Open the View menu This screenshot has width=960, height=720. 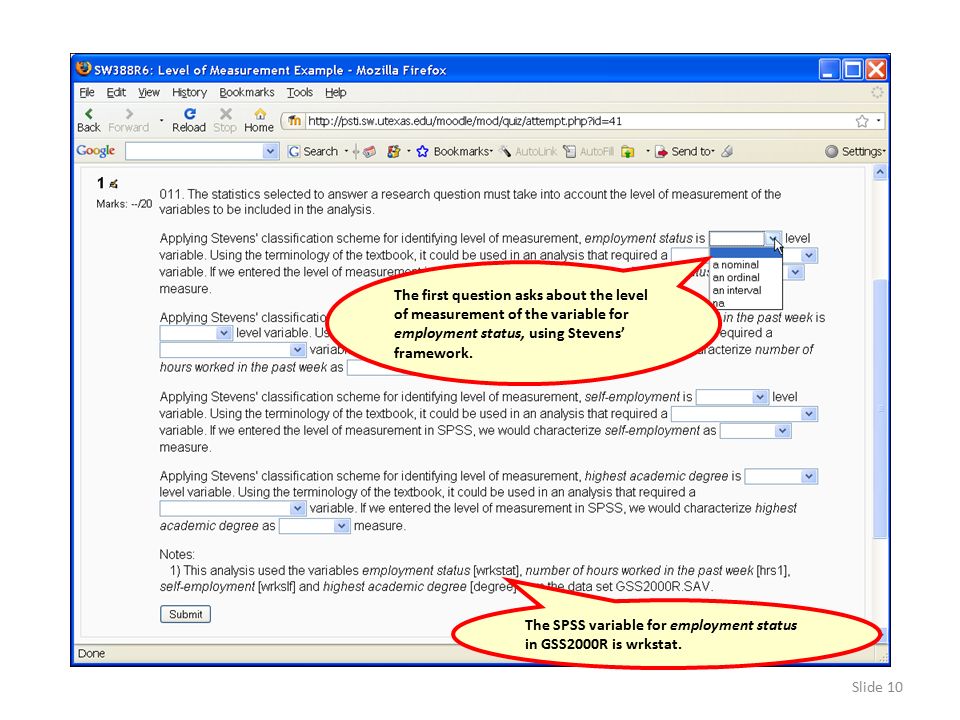coord(149,92)
